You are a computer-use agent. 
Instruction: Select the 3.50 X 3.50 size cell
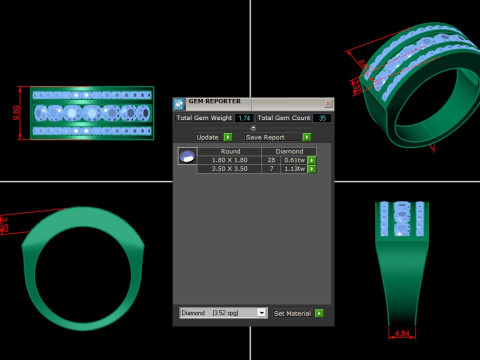[x=229, y=169]
